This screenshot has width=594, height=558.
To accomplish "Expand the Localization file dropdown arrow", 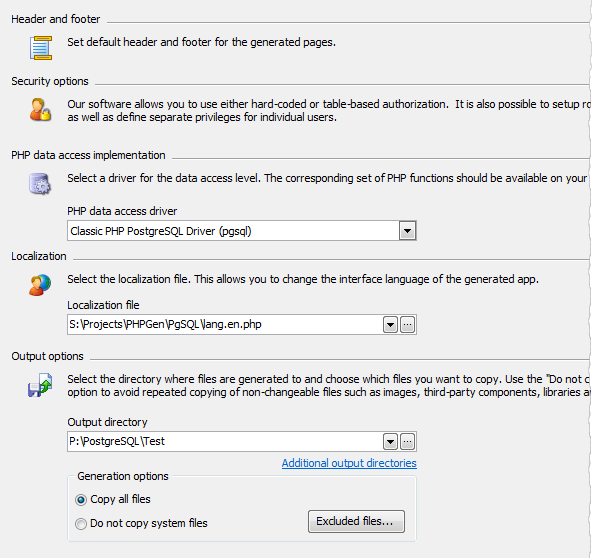I will coord(390,325).
